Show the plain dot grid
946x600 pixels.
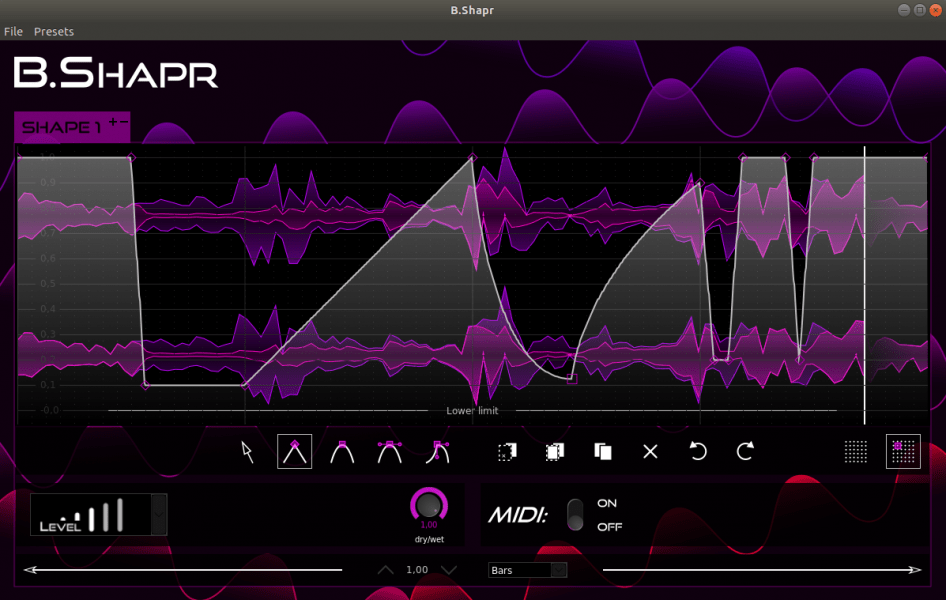(x=856, y=452)
